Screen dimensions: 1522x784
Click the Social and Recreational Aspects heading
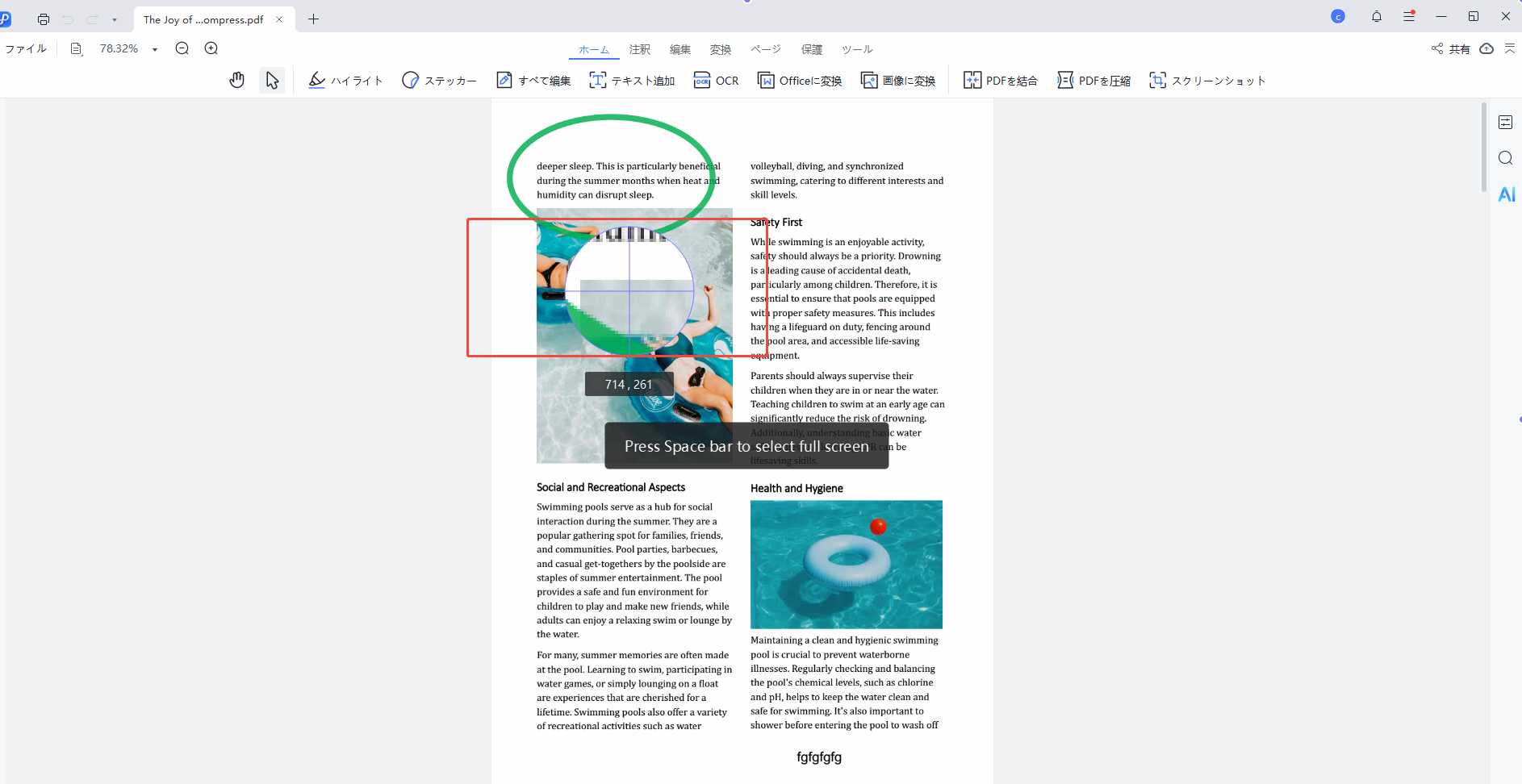click(611, 487)
